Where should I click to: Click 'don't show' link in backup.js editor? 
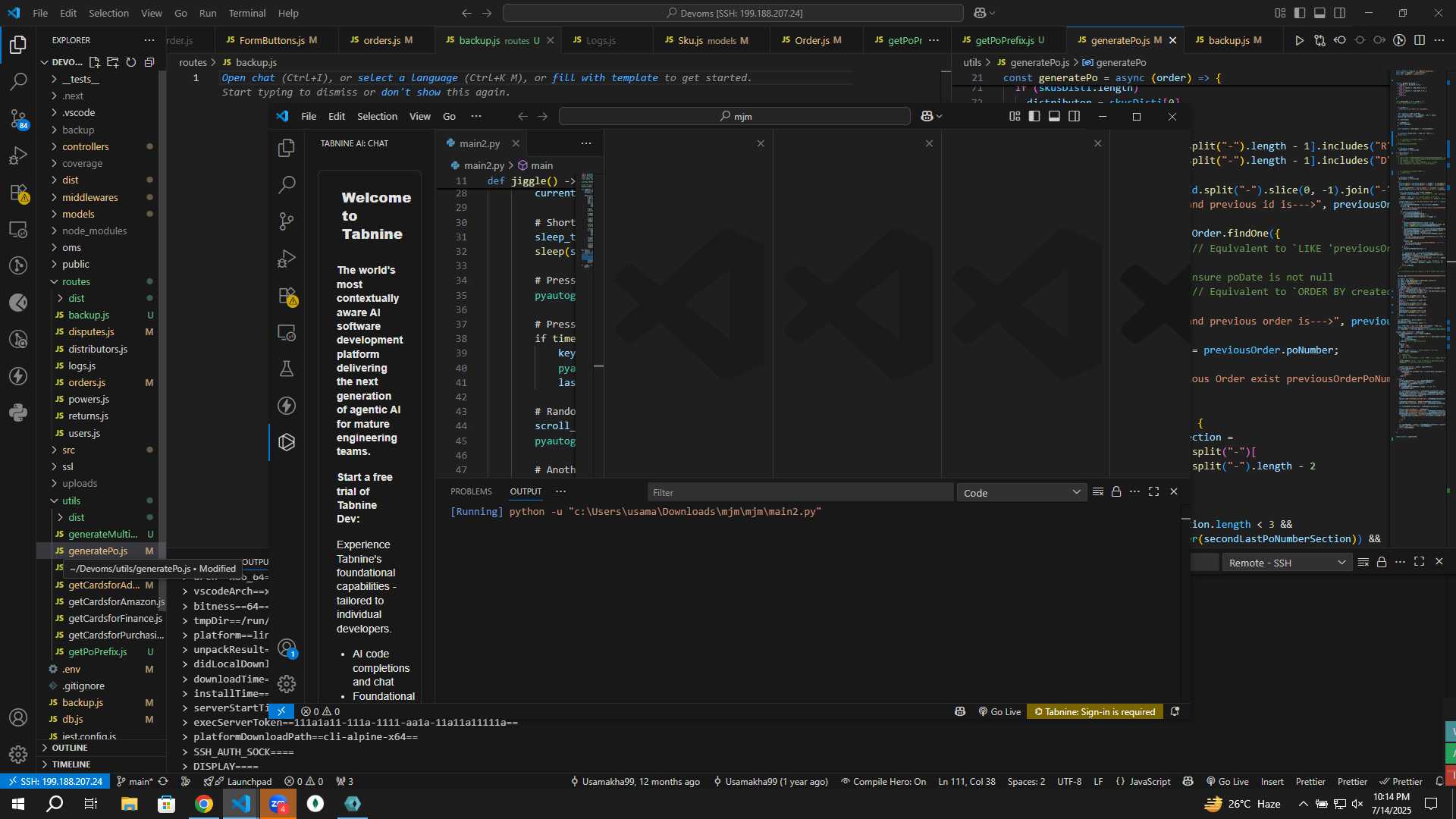tap(410, 92)
